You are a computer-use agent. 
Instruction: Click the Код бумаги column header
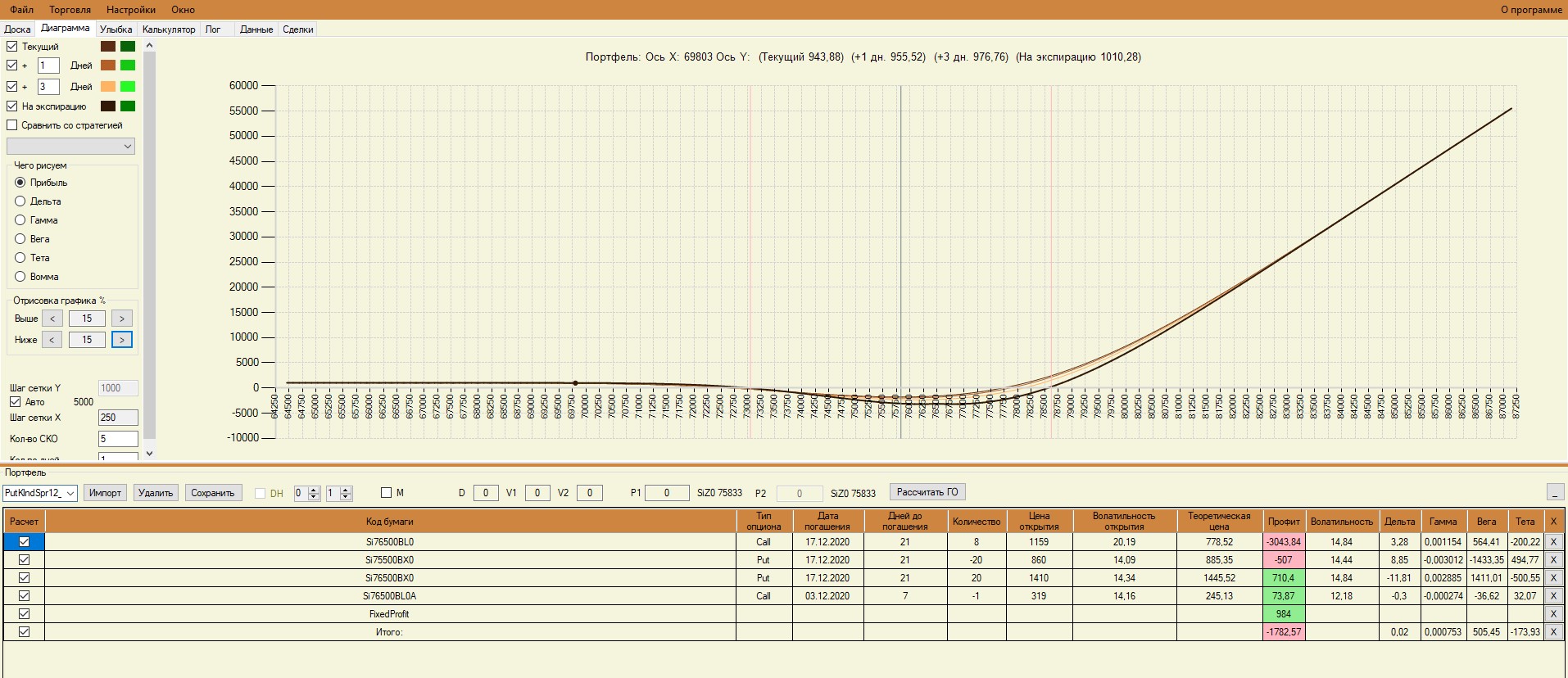390,522
